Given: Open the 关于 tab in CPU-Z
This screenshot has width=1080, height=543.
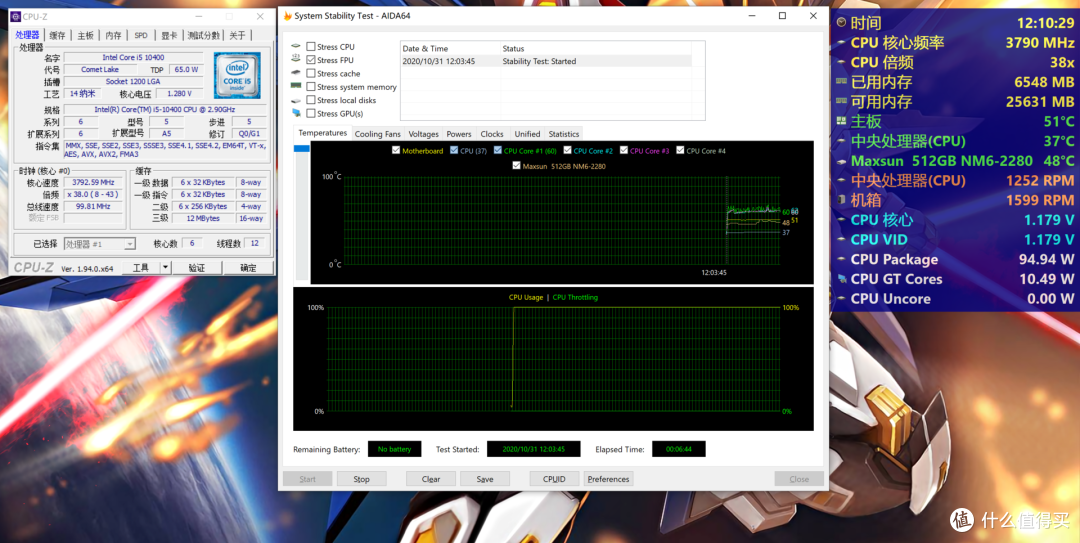Looking at the screenshot, I should pyautogui.click(x=237, y=35).
